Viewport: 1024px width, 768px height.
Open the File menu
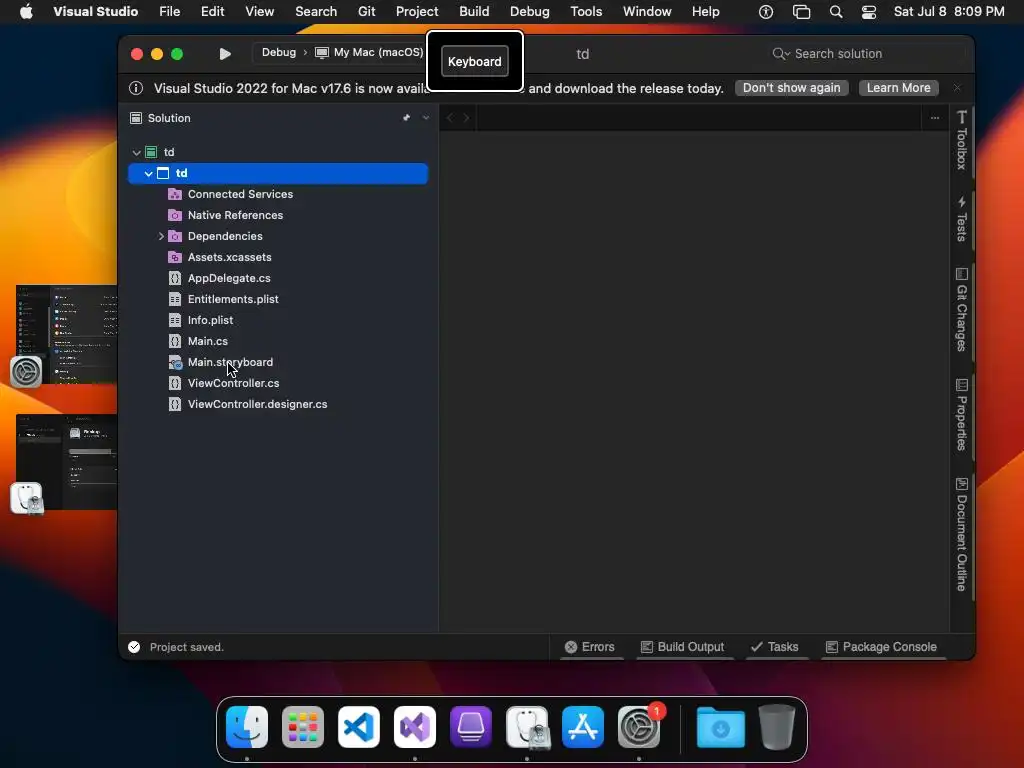[x=170, y=12]
